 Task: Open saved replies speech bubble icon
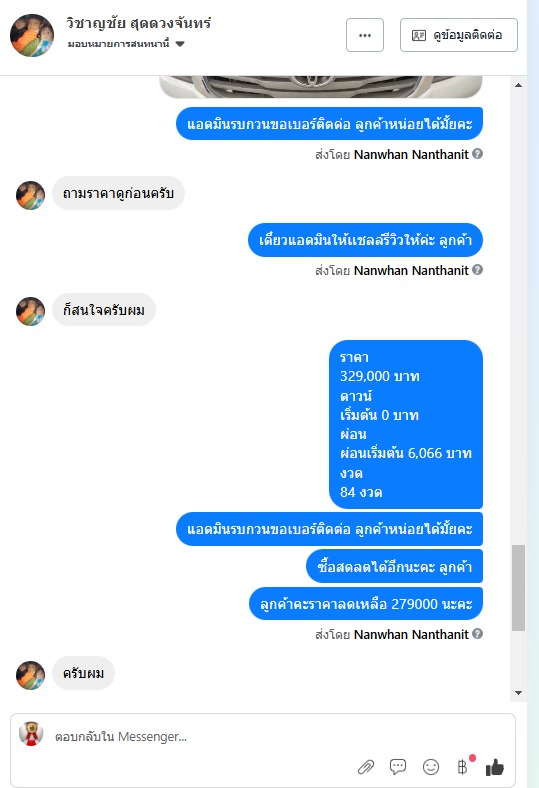click(x=398, y=767)
